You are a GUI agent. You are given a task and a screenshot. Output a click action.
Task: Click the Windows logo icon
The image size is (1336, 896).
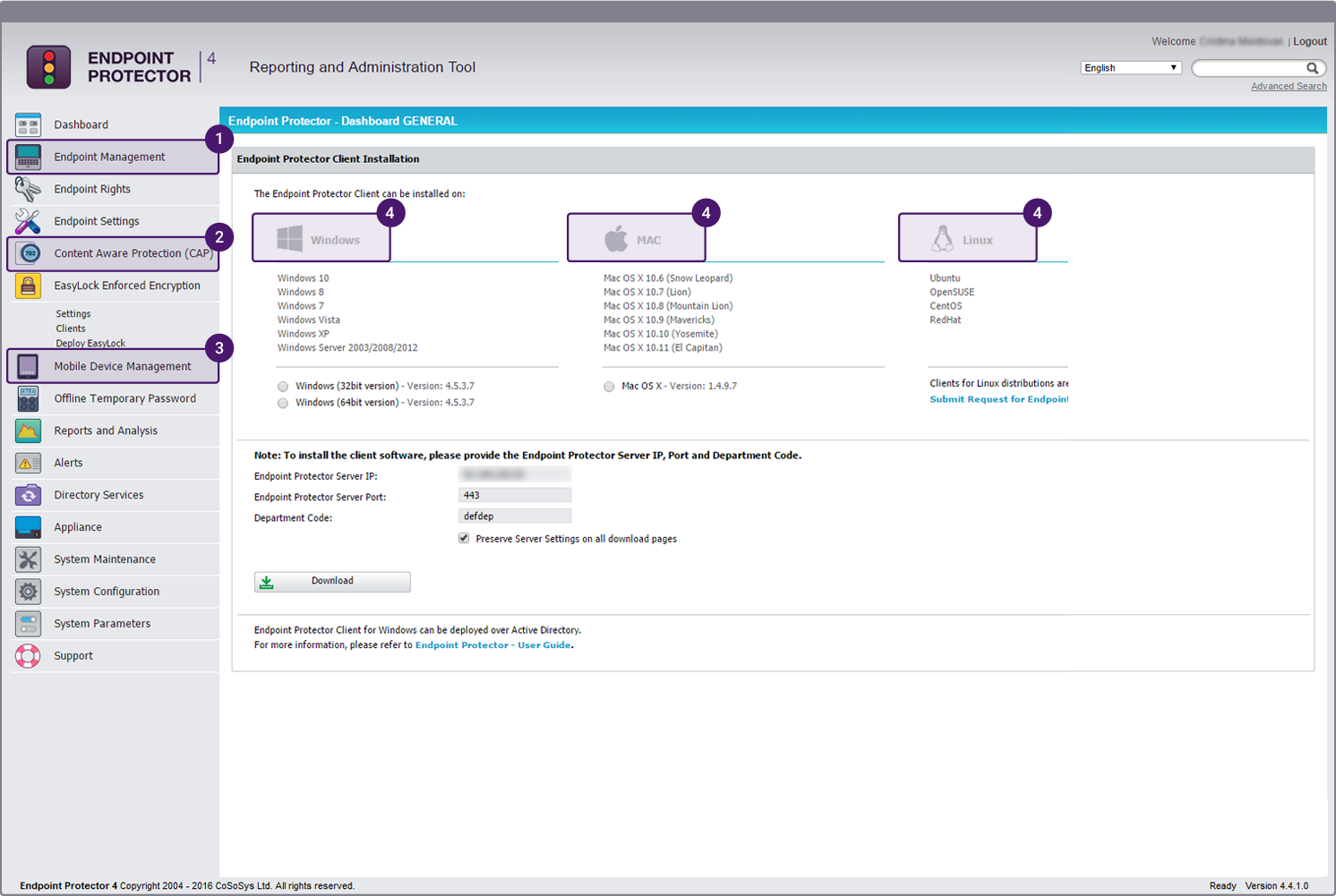[289, 238]
